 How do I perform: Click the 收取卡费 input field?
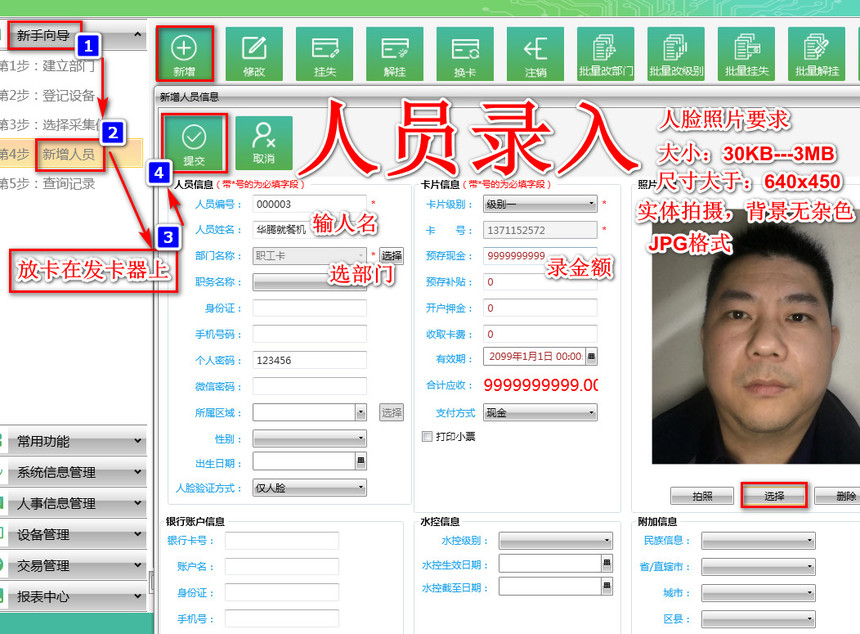[x=540, y=334]
